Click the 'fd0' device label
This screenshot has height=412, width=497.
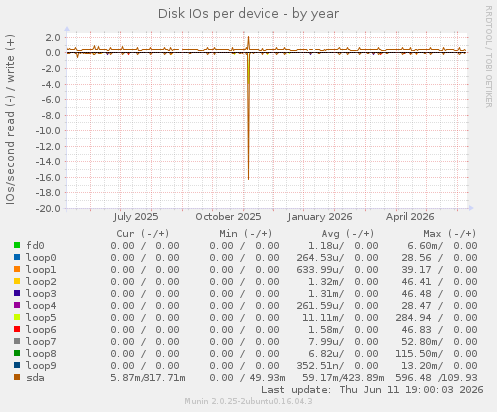click(x=35, y=246)
